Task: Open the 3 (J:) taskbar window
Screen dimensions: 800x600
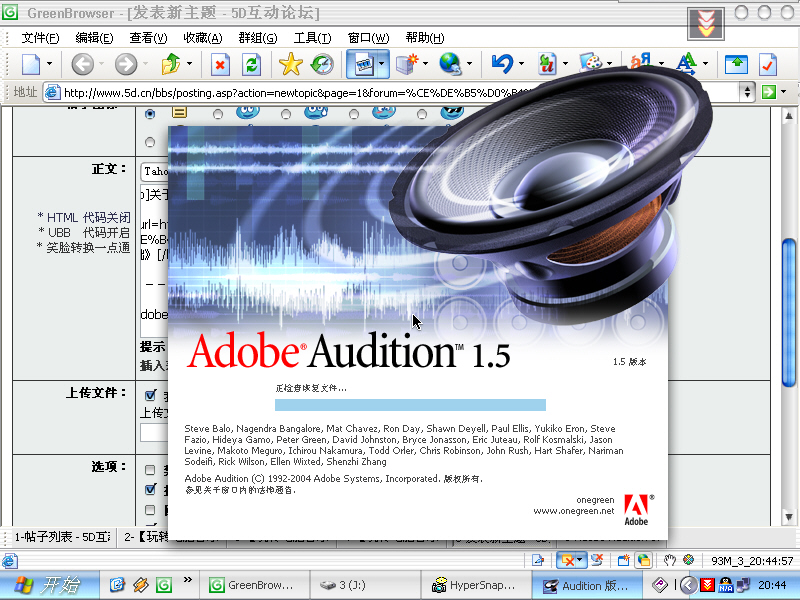Action: [364, 585]
